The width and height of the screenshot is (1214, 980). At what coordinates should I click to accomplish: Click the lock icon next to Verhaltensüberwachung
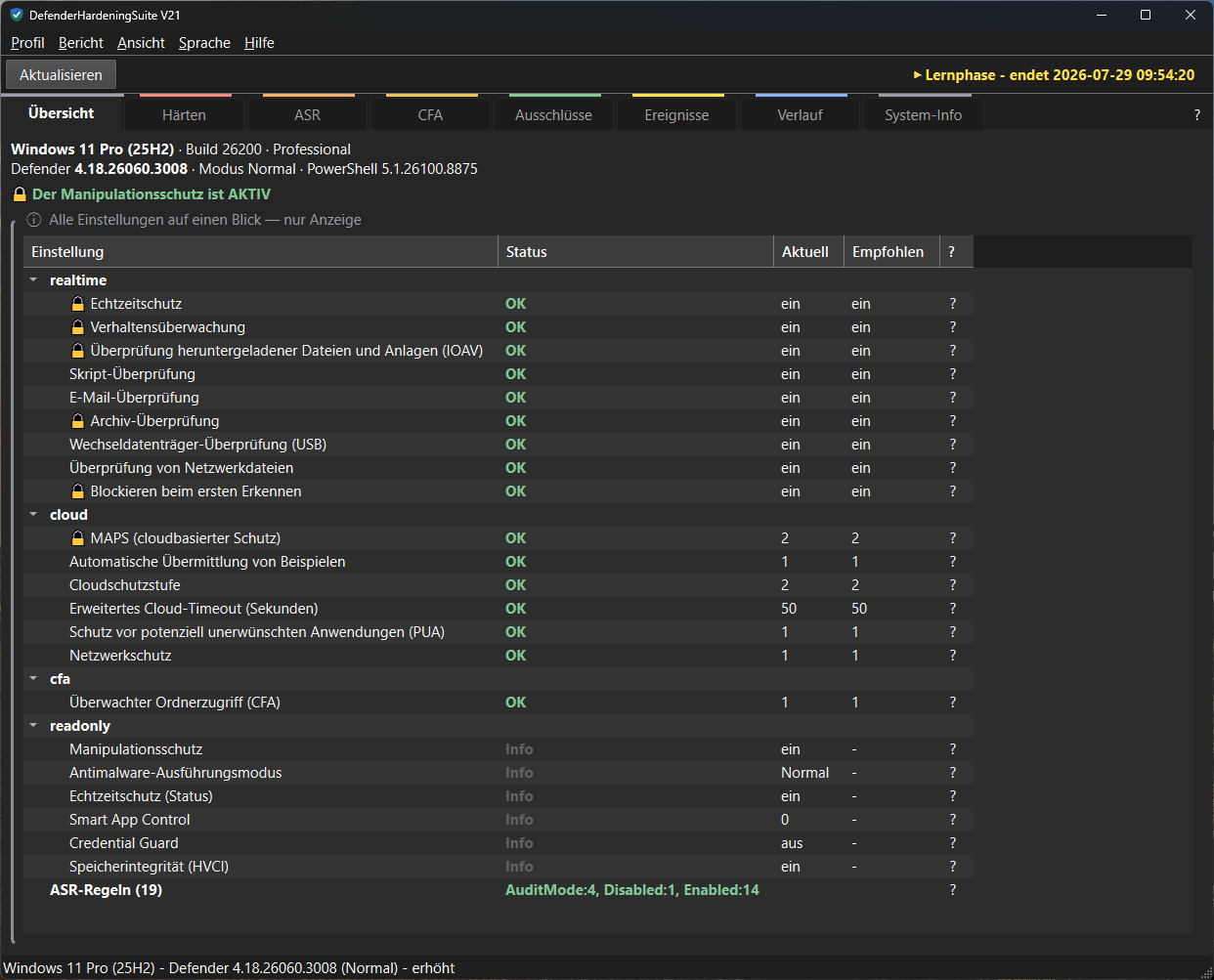point(77,327)
